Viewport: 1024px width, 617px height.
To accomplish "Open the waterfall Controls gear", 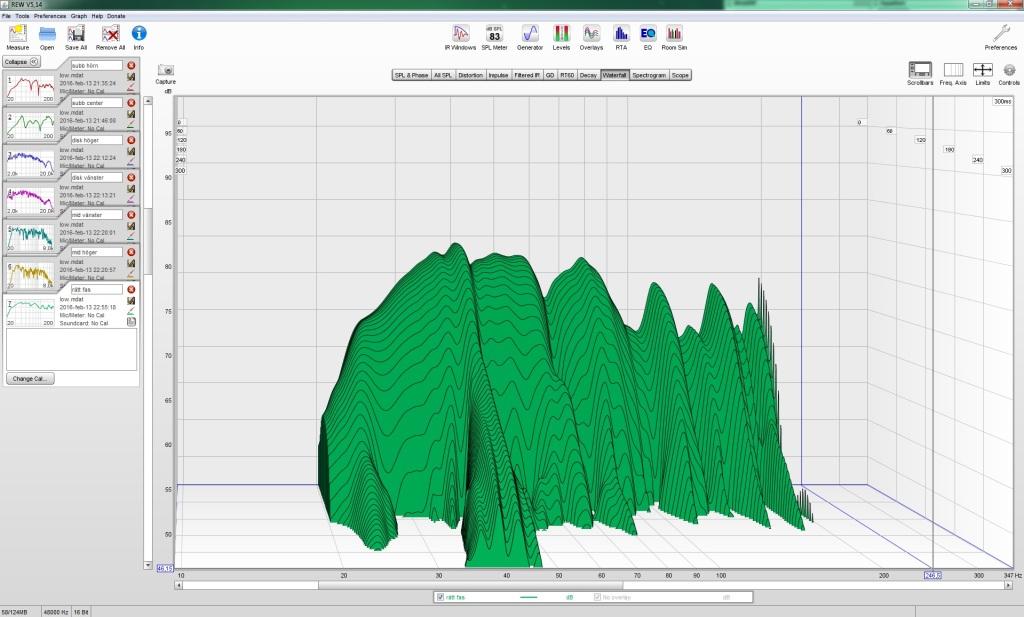I will click(1009, 74).
